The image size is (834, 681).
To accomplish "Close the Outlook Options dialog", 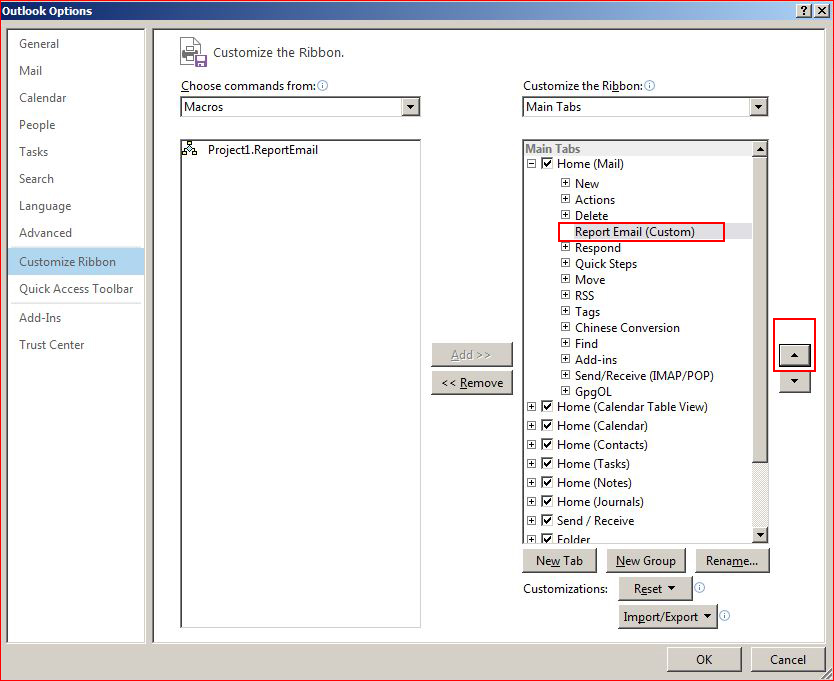I will pos(821,11).
